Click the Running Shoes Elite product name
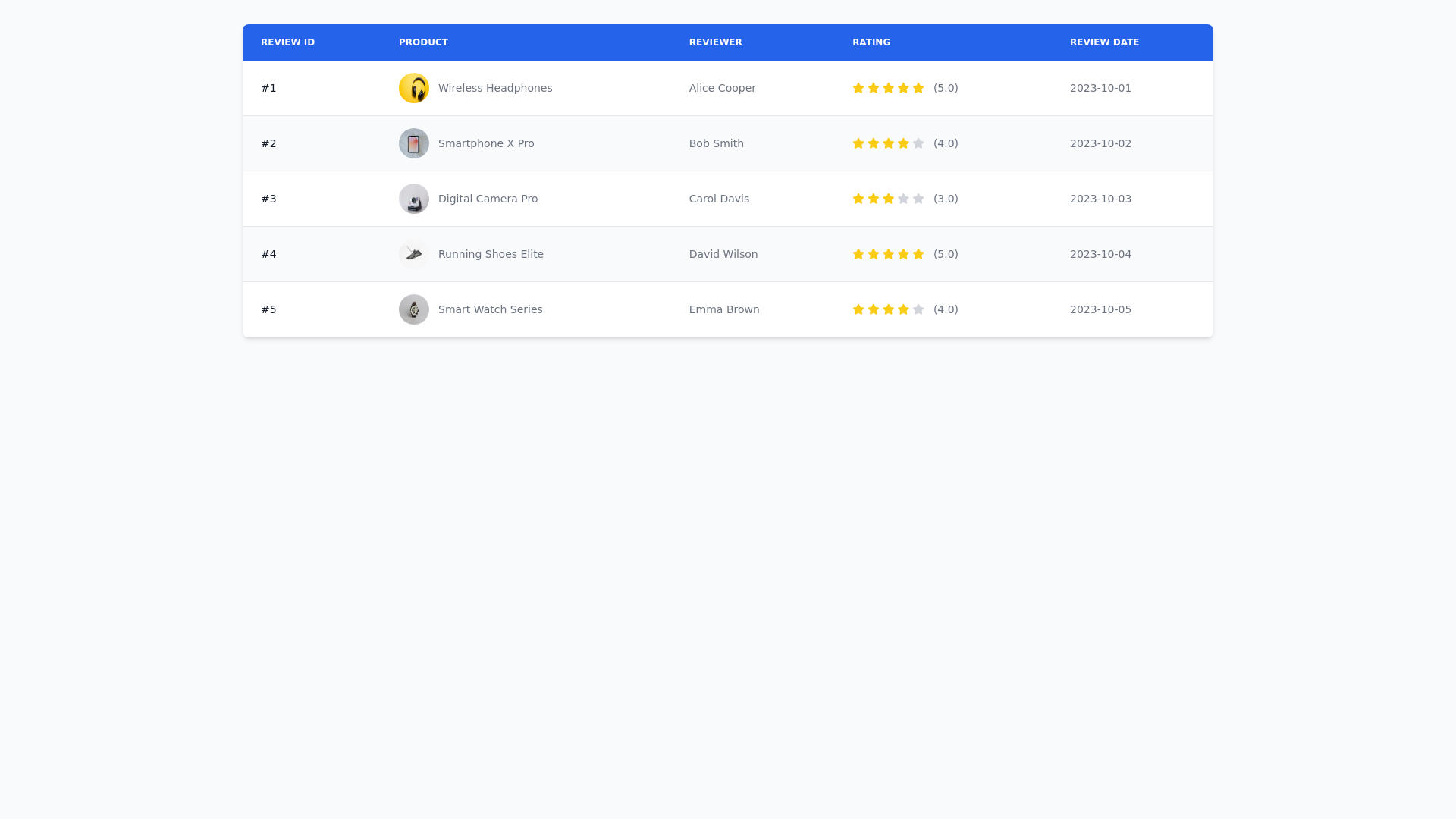Screen dimensions: 1456x819 click(491, 254)
